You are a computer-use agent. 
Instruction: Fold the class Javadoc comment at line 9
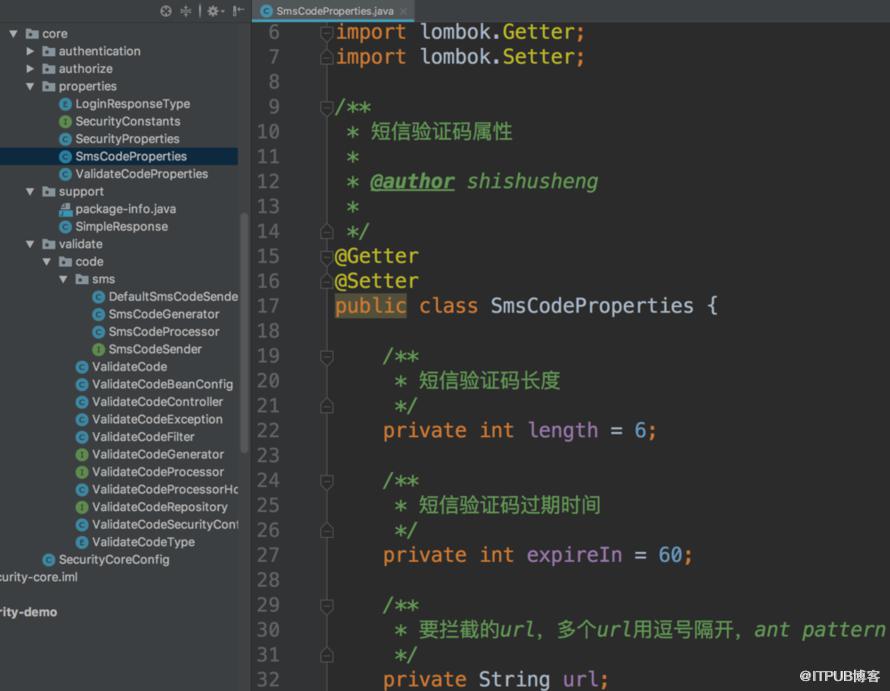326,108
